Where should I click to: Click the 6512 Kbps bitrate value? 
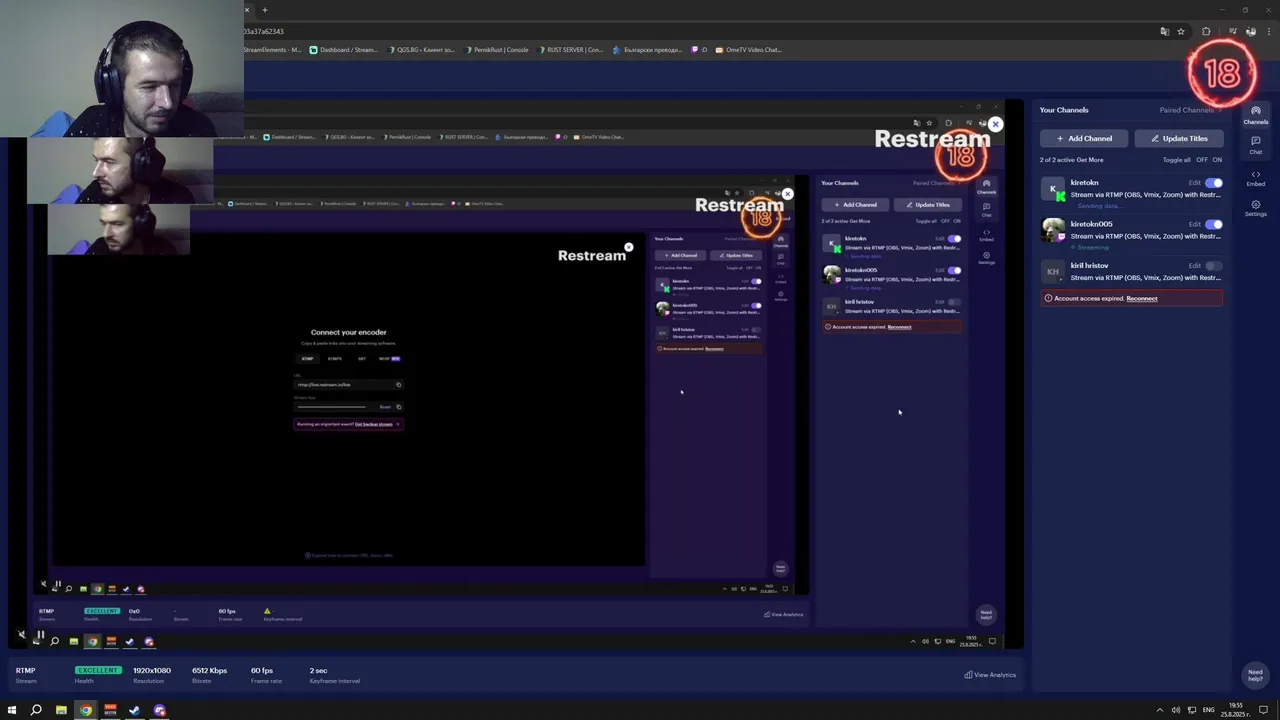(x=209, y=670)
